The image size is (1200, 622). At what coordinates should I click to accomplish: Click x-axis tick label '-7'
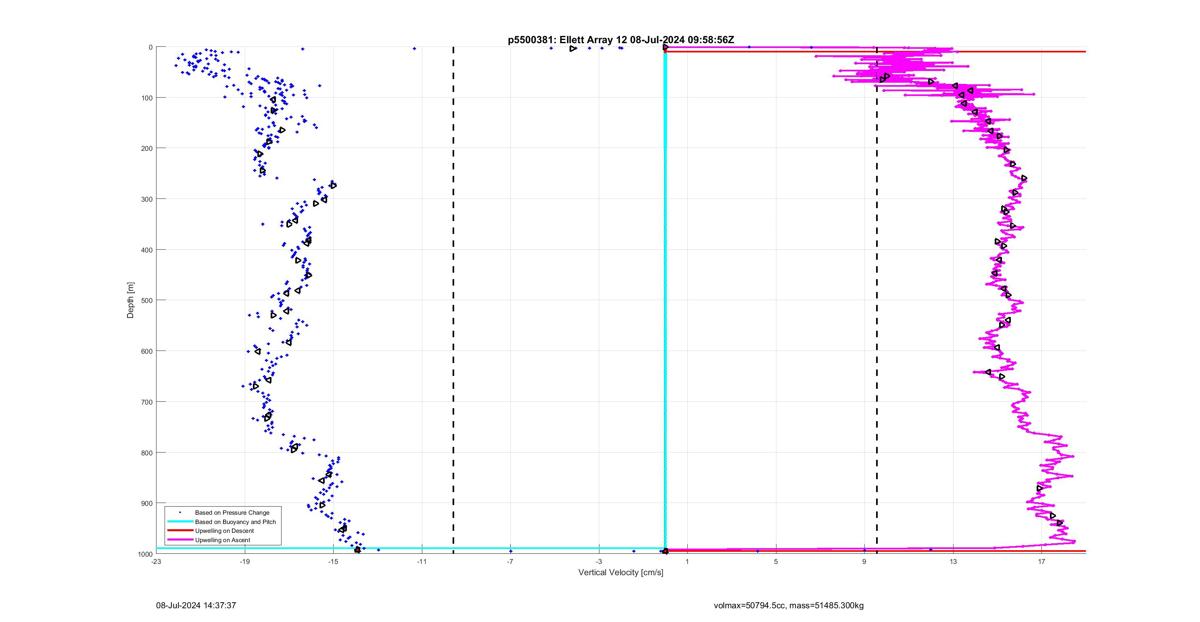510,561
